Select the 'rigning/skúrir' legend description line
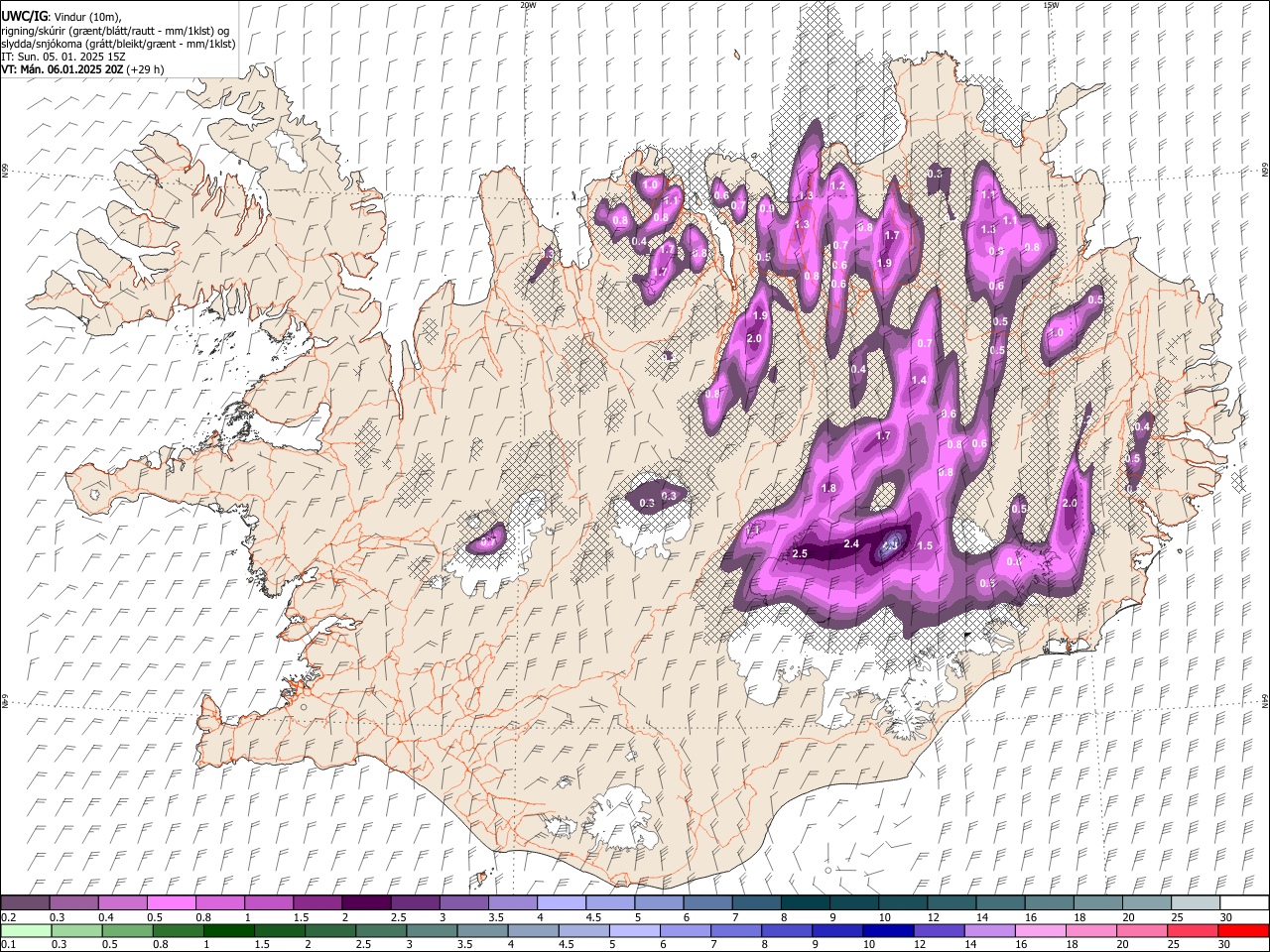 pyautogui.click(x=115, y=31)
